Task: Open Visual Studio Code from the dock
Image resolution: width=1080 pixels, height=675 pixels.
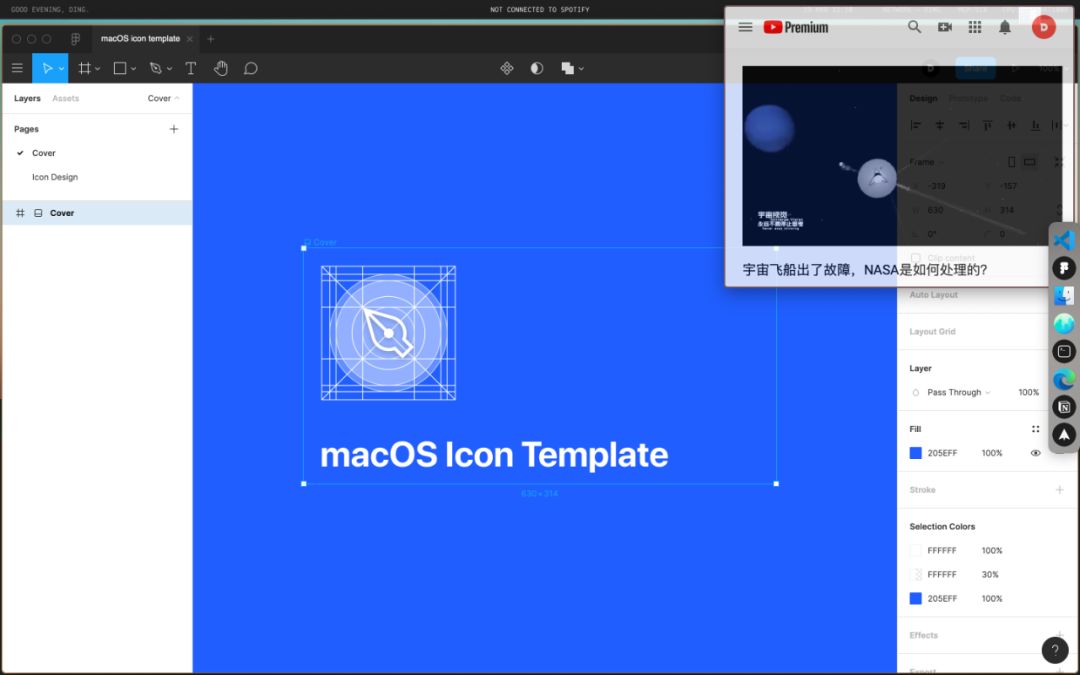Action: coord(1064,240)
